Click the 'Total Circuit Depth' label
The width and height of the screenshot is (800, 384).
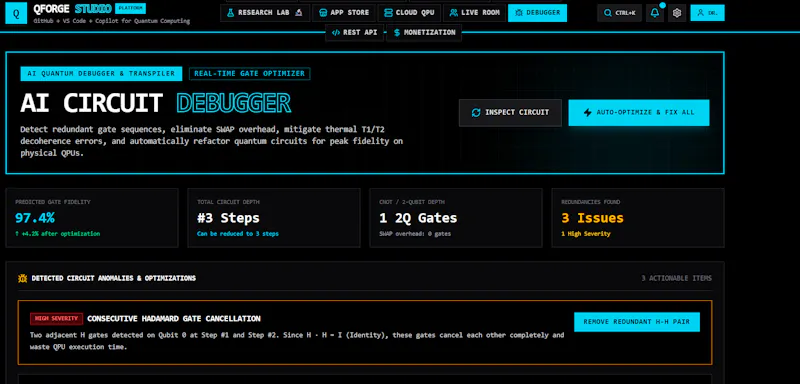click(228, 202)
